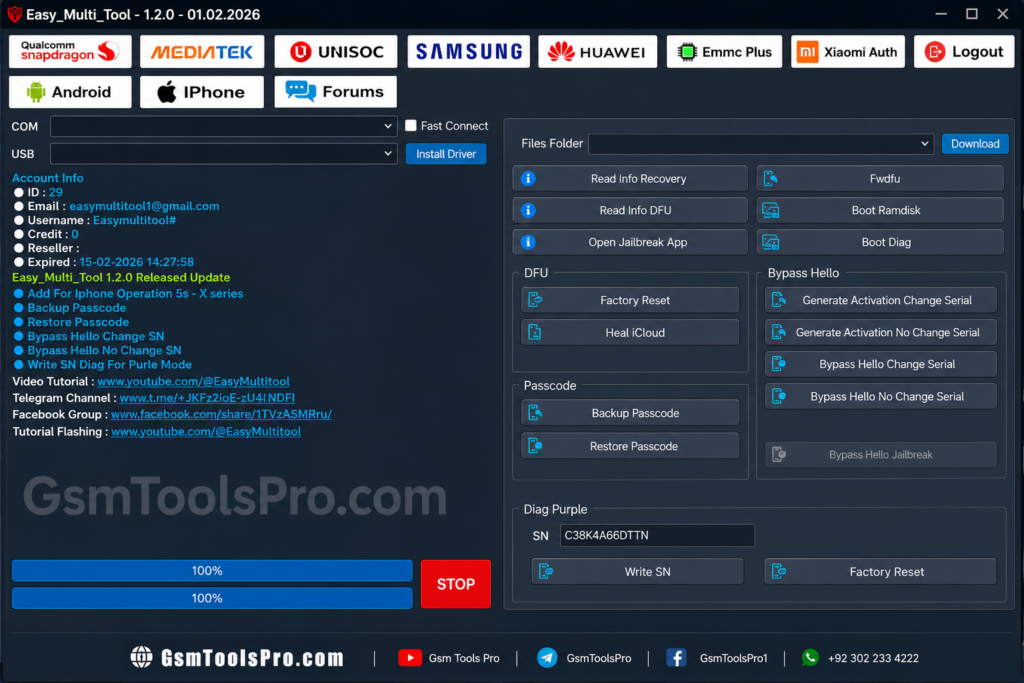Screen dimensions: 1024x683
Task: Click the Boot Ramdisk icon
Action: [x=771, y=210]
